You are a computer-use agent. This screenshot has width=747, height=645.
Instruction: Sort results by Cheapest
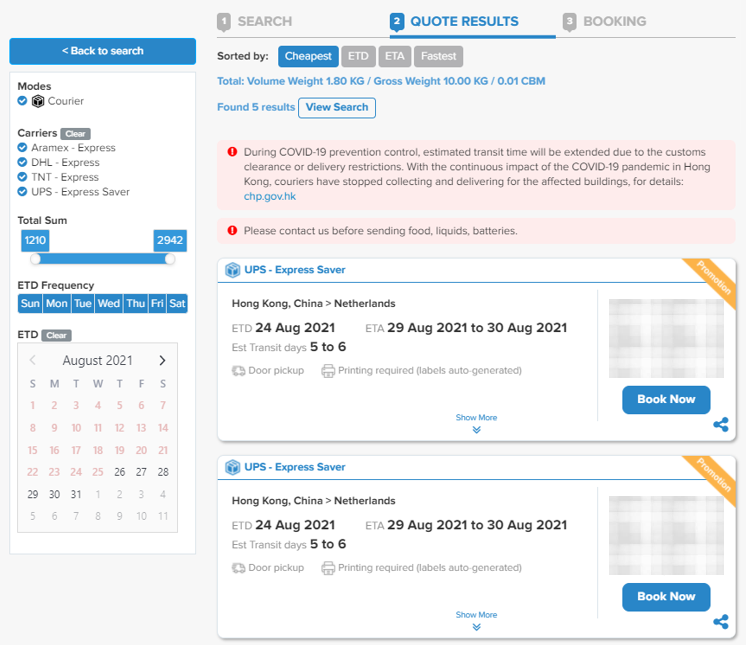tap(308, 56)
